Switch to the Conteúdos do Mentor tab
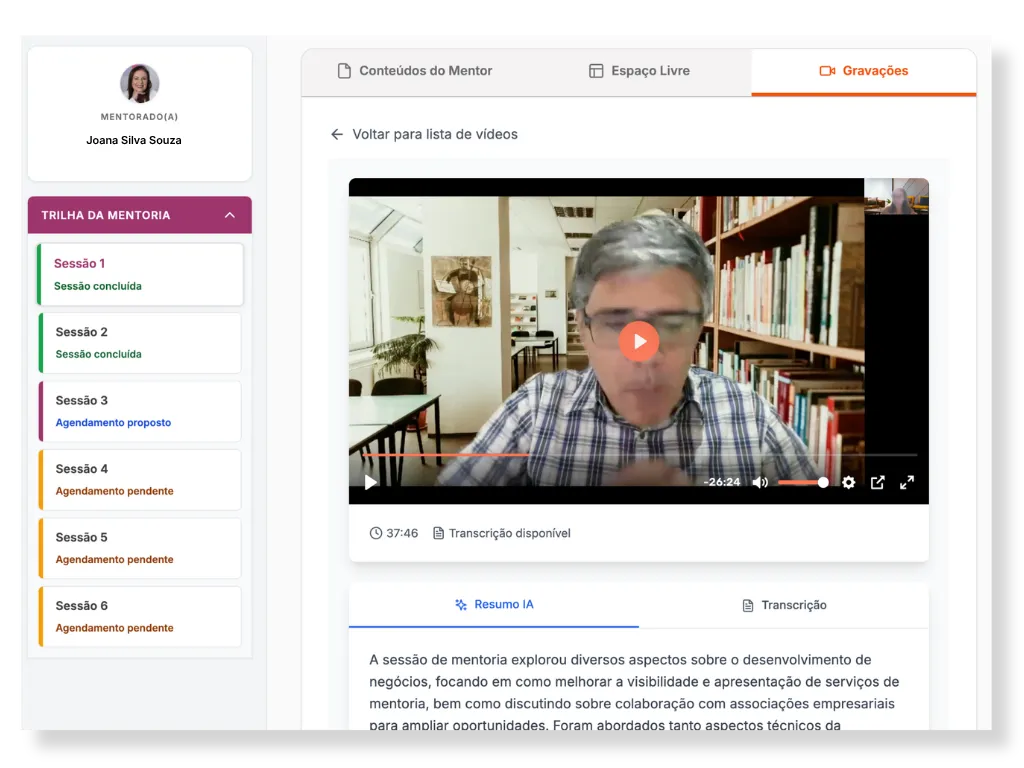1024x768 pixels. 414,71
